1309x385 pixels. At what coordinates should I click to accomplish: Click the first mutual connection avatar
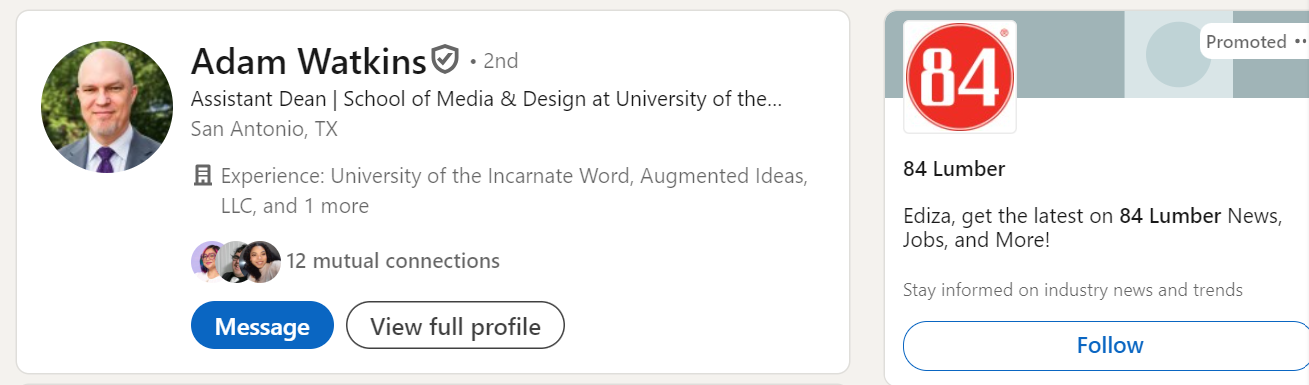[207, 262]
